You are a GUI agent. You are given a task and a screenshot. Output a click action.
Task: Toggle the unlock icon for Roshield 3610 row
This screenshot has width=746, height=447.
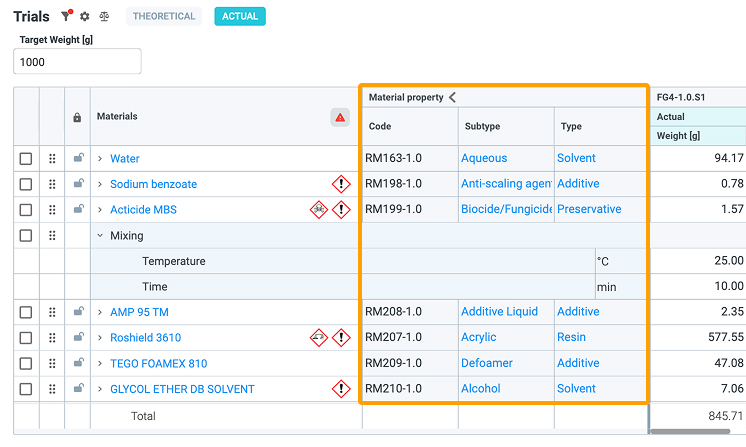[x=79, y=337]
